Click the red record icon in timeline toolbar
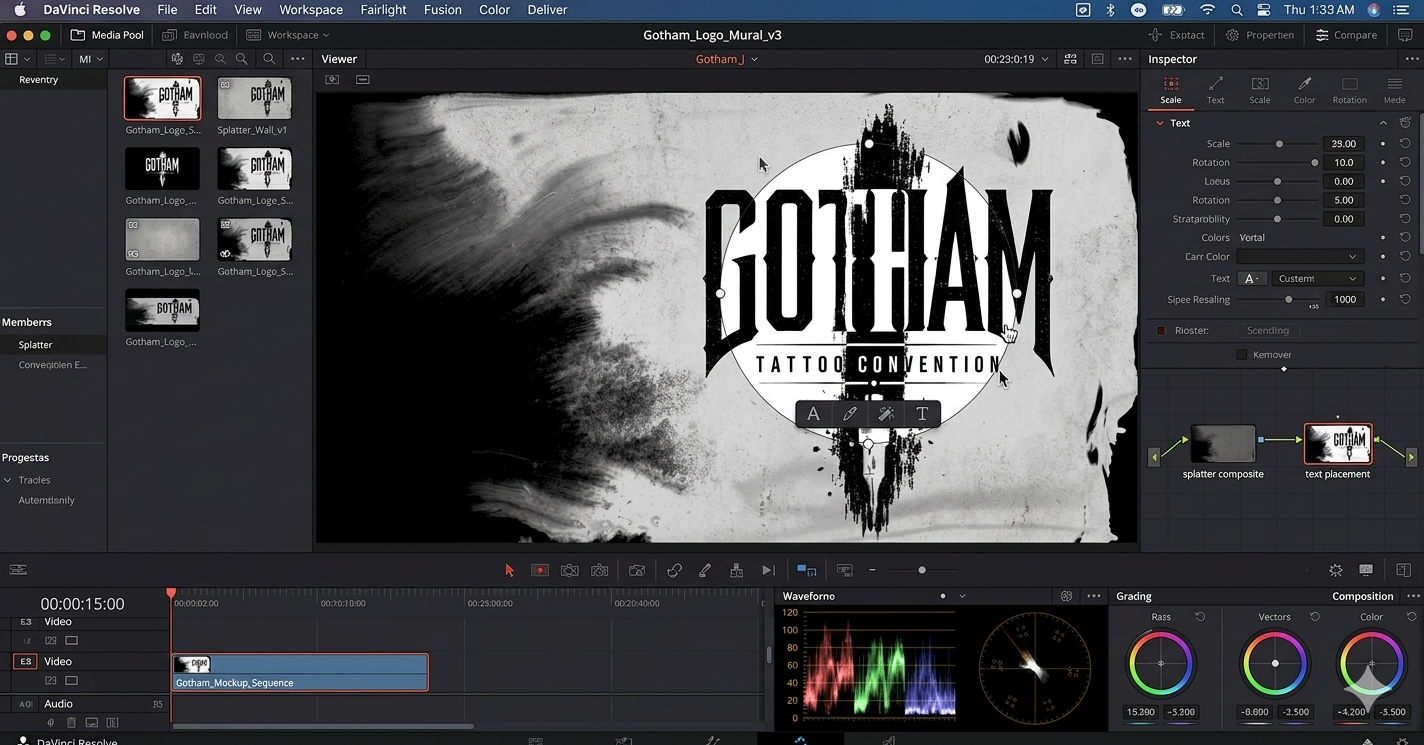The height and width of the screenshot is (745, 1424). pyautogui.click(x=540, y=570)
